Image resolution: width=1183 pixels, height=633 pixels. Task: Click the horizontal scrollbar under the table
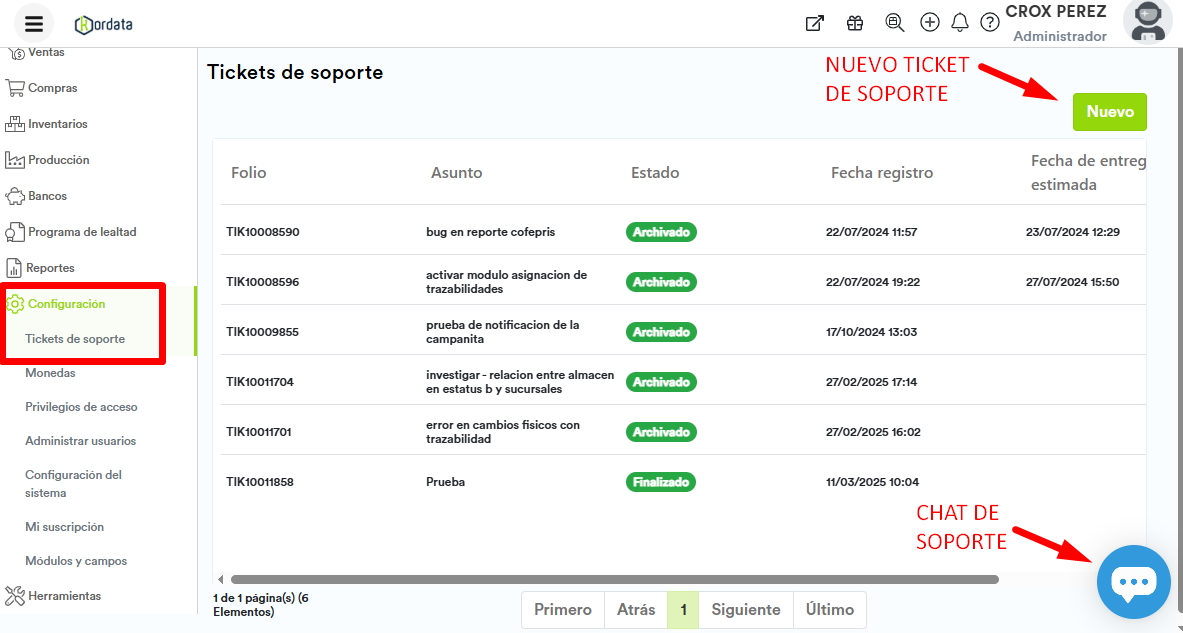point(614,579)
